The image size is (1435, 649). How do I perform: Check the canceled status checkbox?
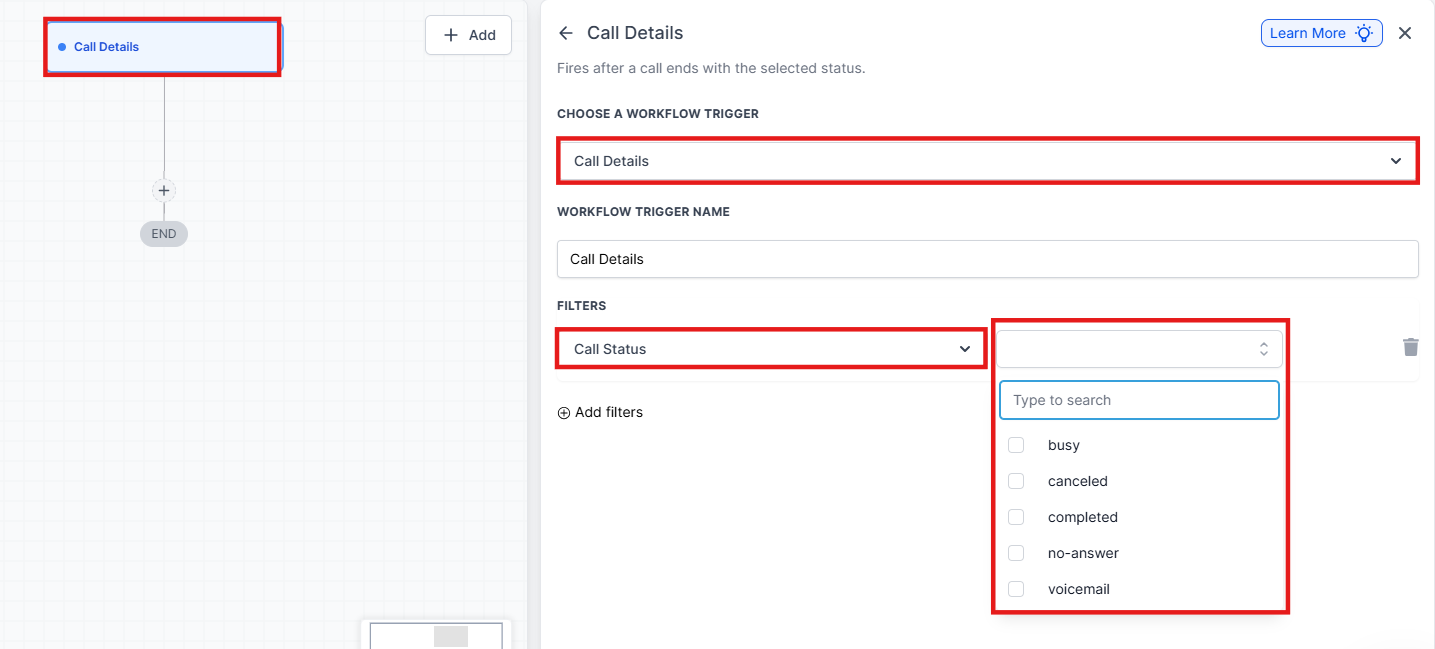tap(1016, 481)
